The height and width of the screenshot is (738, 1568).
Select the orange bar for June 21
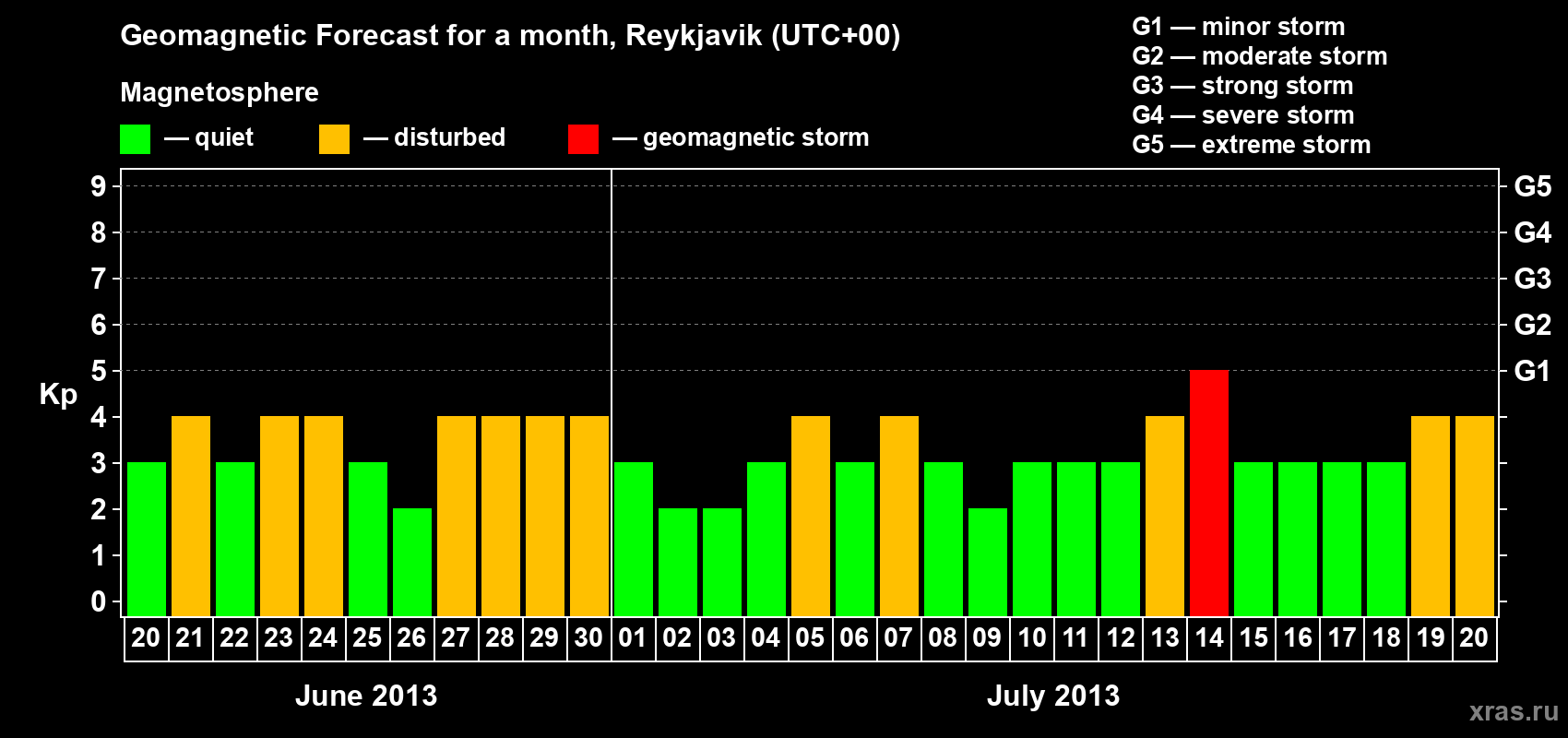tap(191, 516)
